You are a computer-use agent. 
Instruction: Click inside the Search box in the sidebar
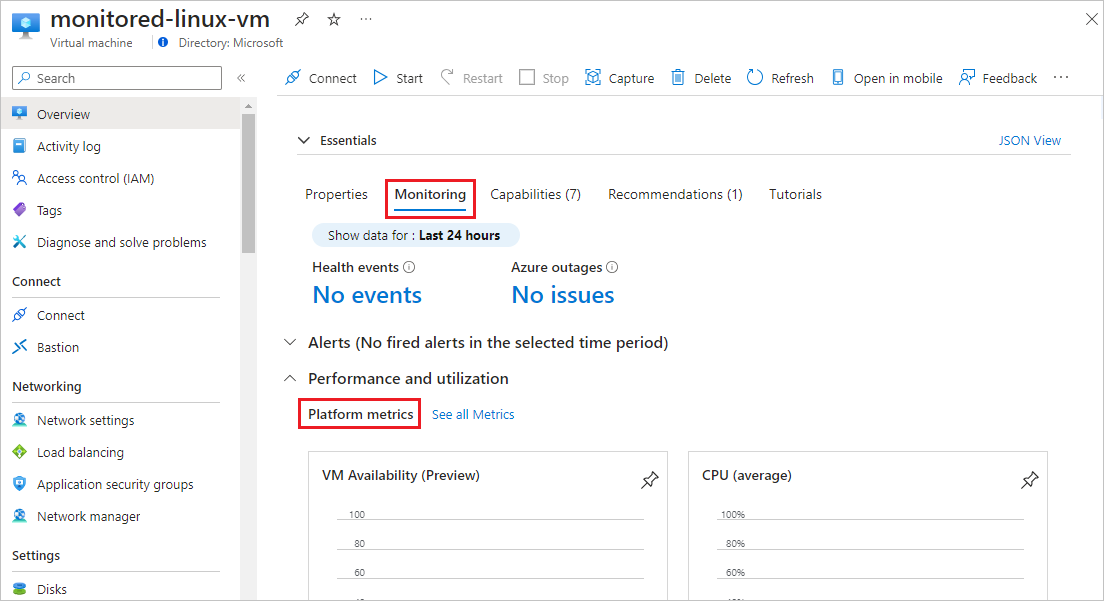click(116, 77)
